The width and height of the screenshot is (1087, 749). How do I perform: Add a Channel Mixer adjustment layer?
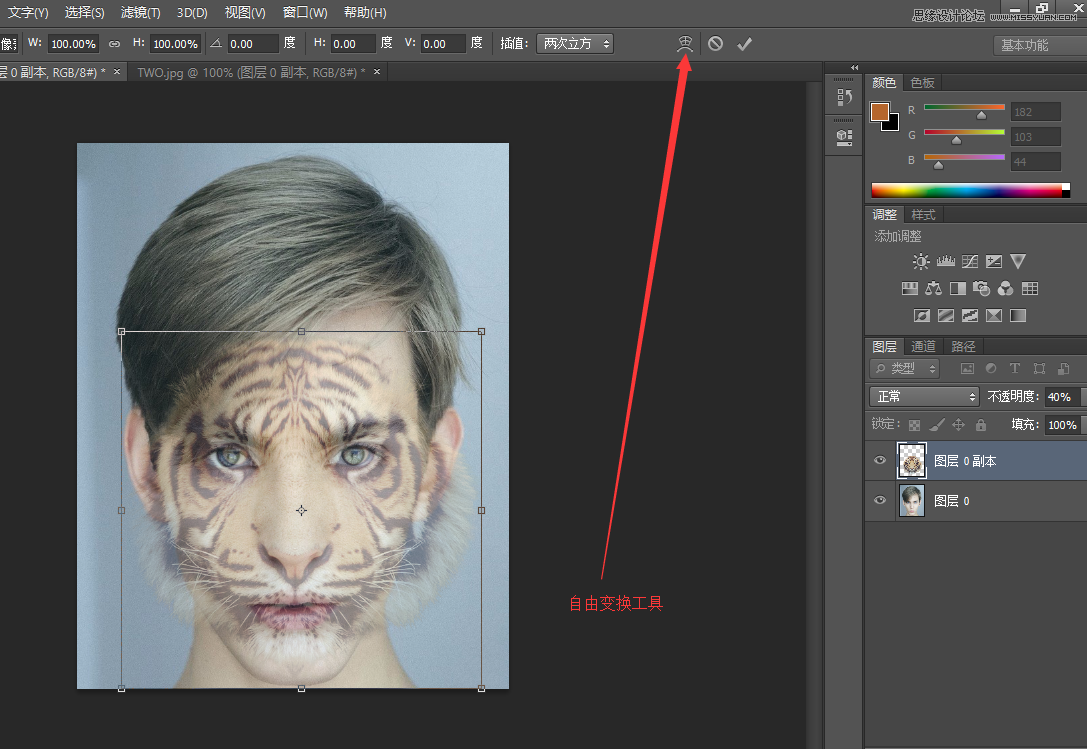tap(1005, 289)
